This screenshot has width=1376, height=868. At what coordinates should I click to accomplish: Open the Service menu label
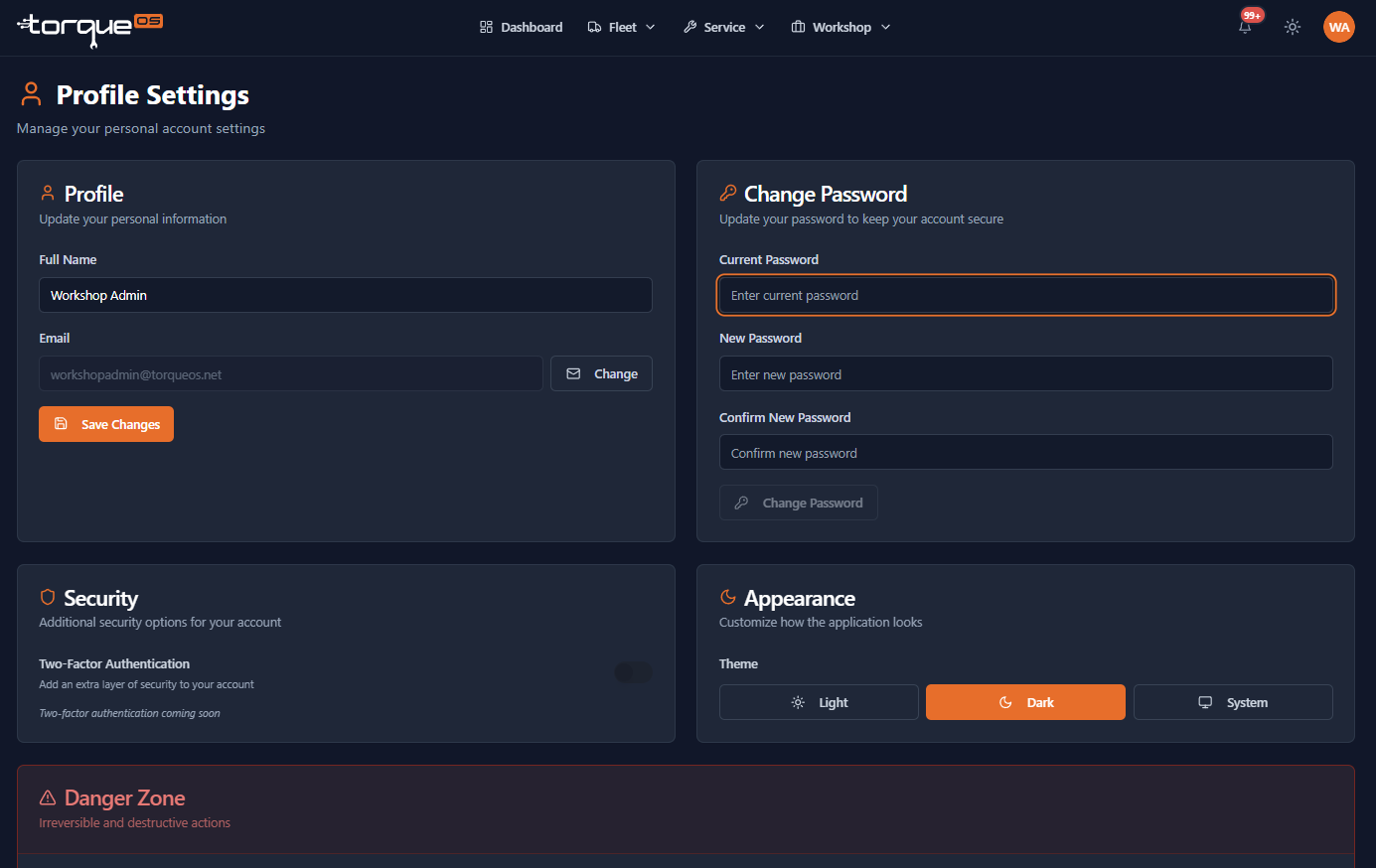point(724,27)
